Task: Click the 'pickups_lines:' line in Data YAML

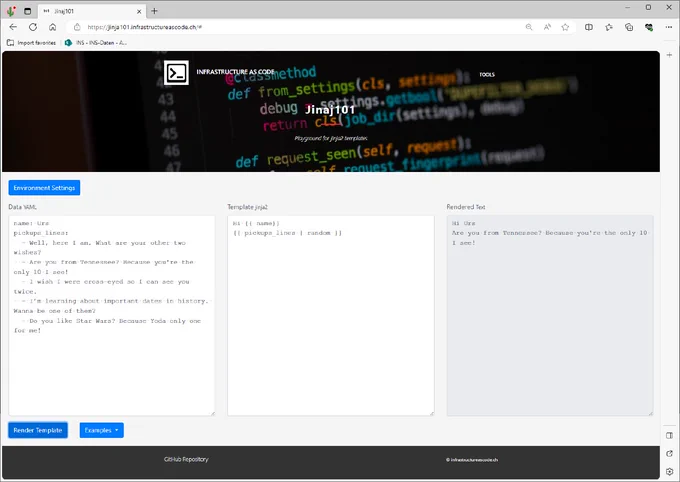Action: point(41,233)
